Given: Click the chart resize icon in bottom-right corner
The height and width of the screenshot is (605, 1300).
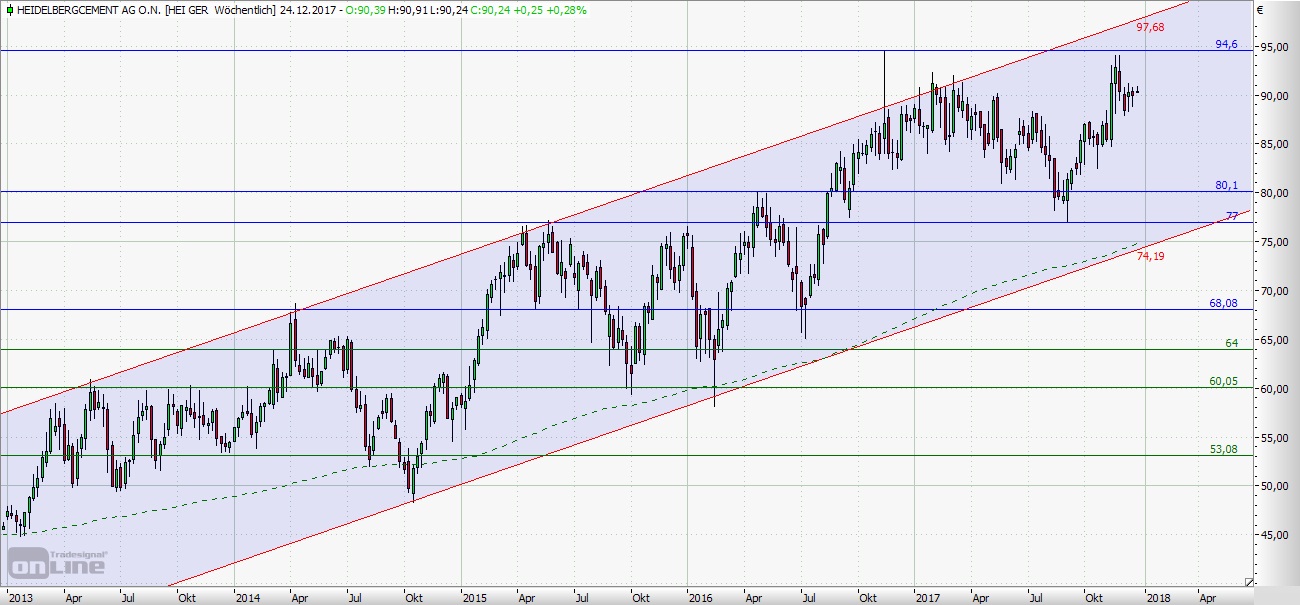Looking at the screenshot, I should (1249, 581).
